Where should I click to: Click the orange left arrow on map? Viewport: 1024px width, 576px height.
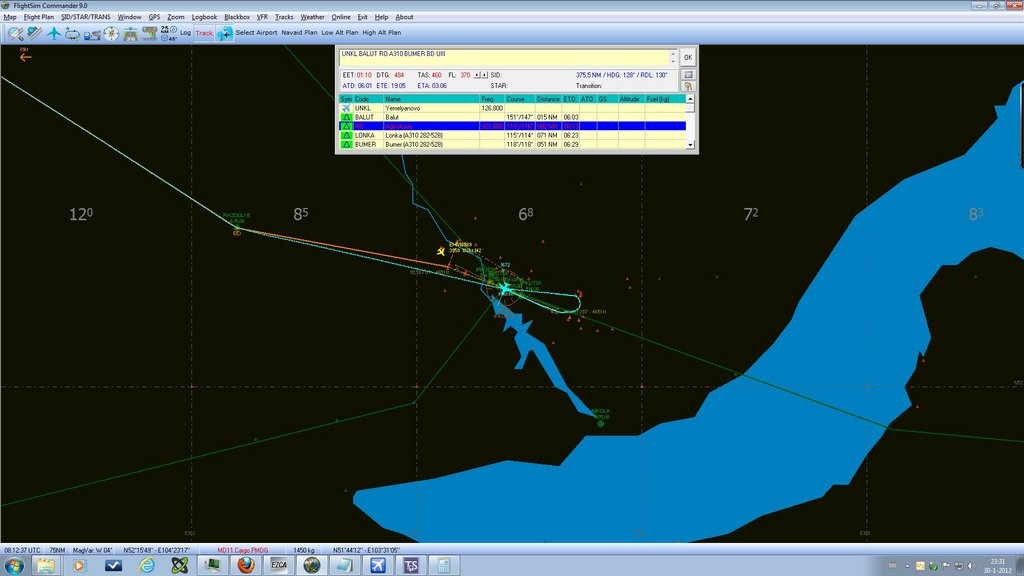point(25,57)
